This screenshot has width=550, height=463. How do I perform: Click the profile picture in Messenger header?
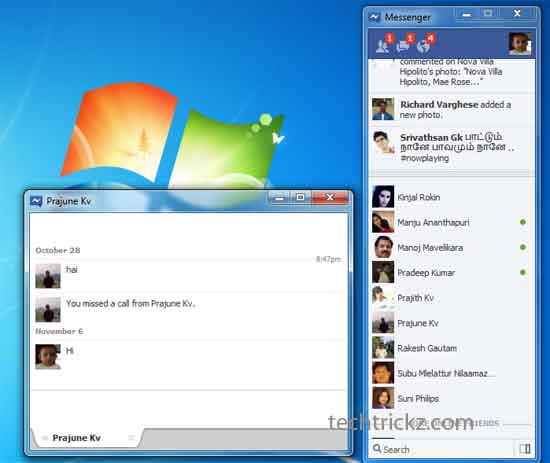tap(520, 43)
